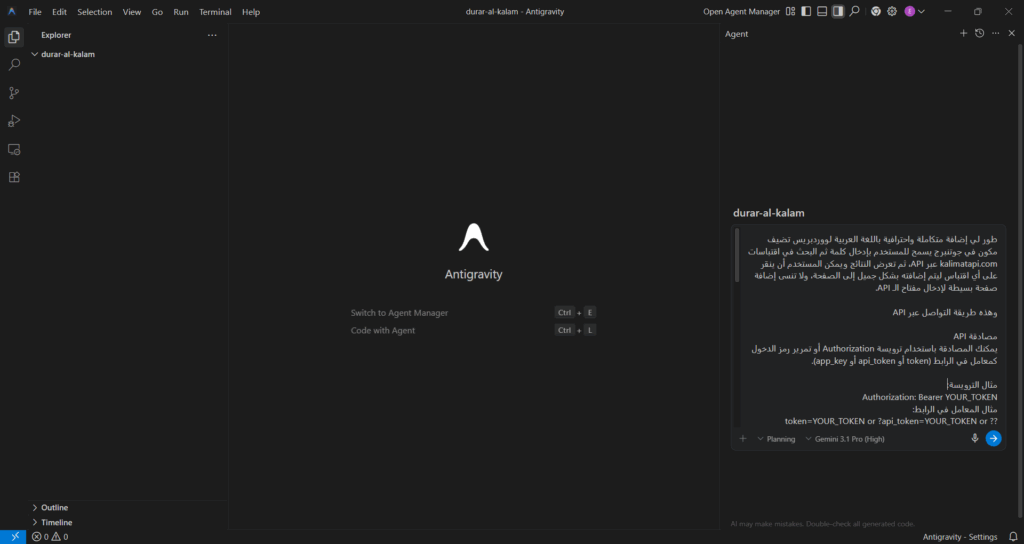Click the microphone voice input icon

pyautogui.click(x=974, y=438)
